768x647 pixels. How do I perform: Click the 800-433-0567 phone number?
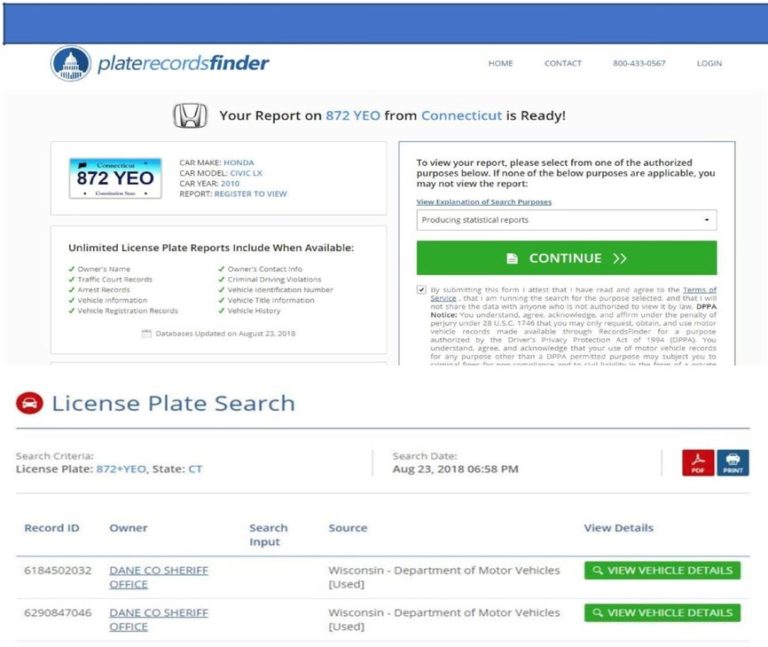(639, 64)
